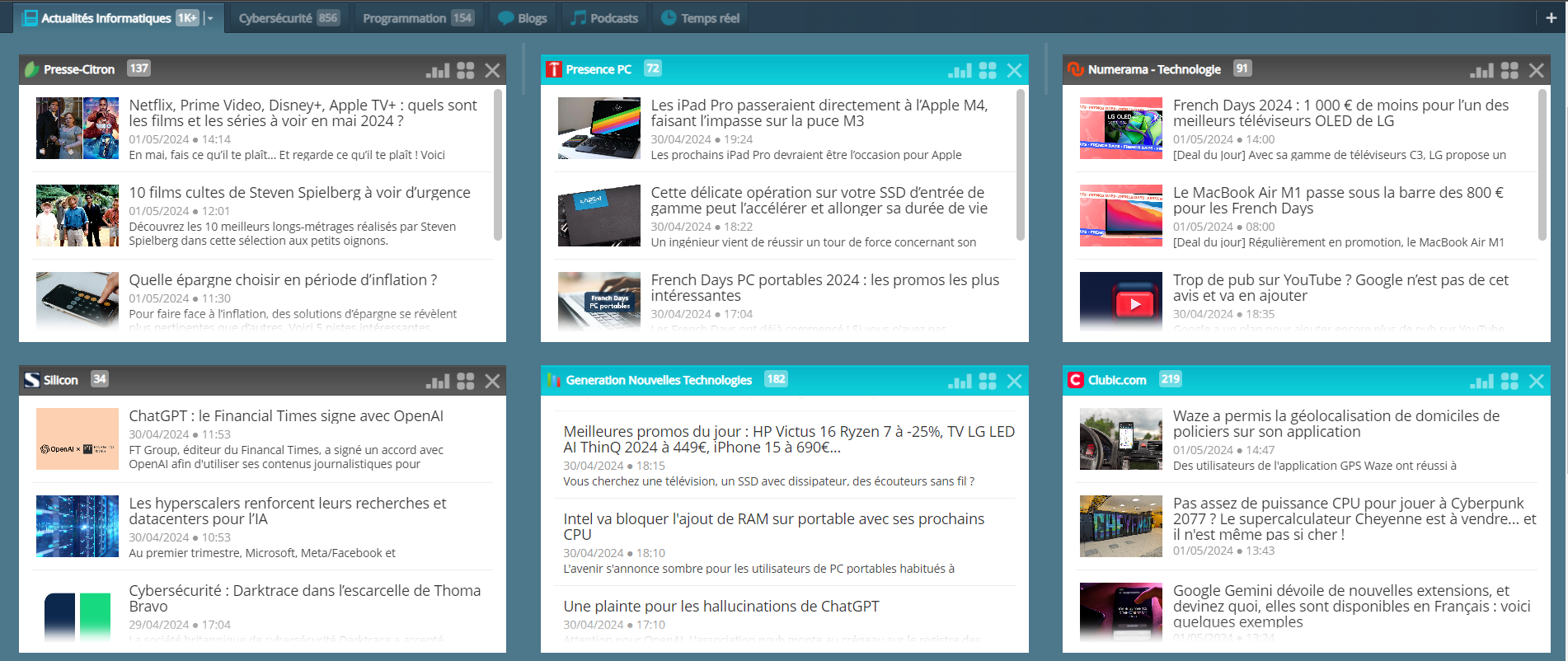Click the OpenAI article thumbnail in Silicon
Image resolution: width=1568 pixels, height=661 pixels.
(x=77, y=438)
